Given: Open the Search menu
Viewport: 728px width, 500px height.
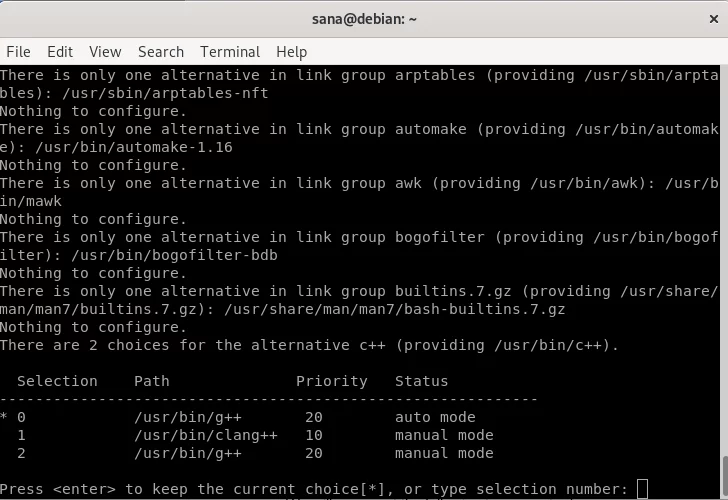Looking at the screenshot, I should coord(161,52).
